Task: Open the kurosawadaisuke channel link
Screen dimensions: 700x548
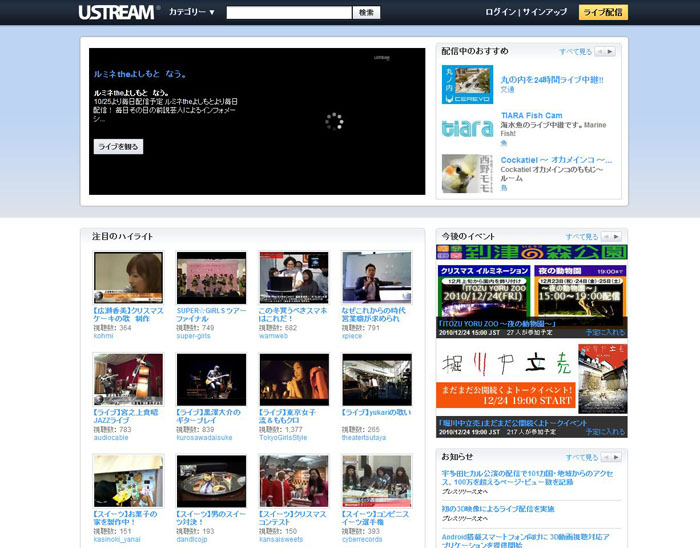Action: tap(204, 438)
